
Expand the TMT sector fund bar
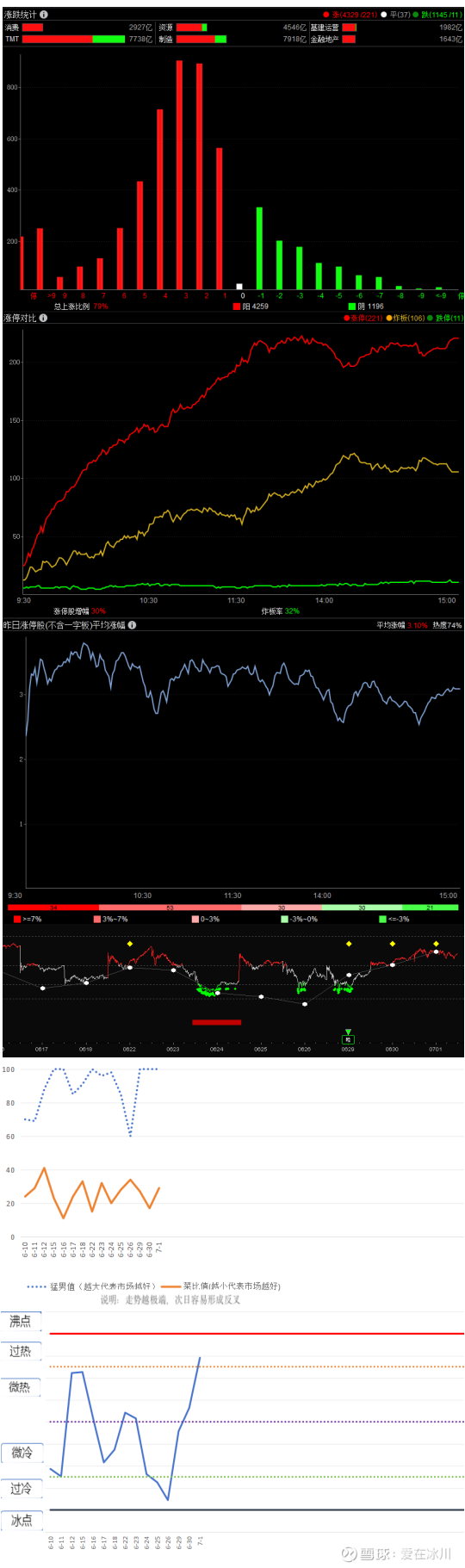[73, 40]
